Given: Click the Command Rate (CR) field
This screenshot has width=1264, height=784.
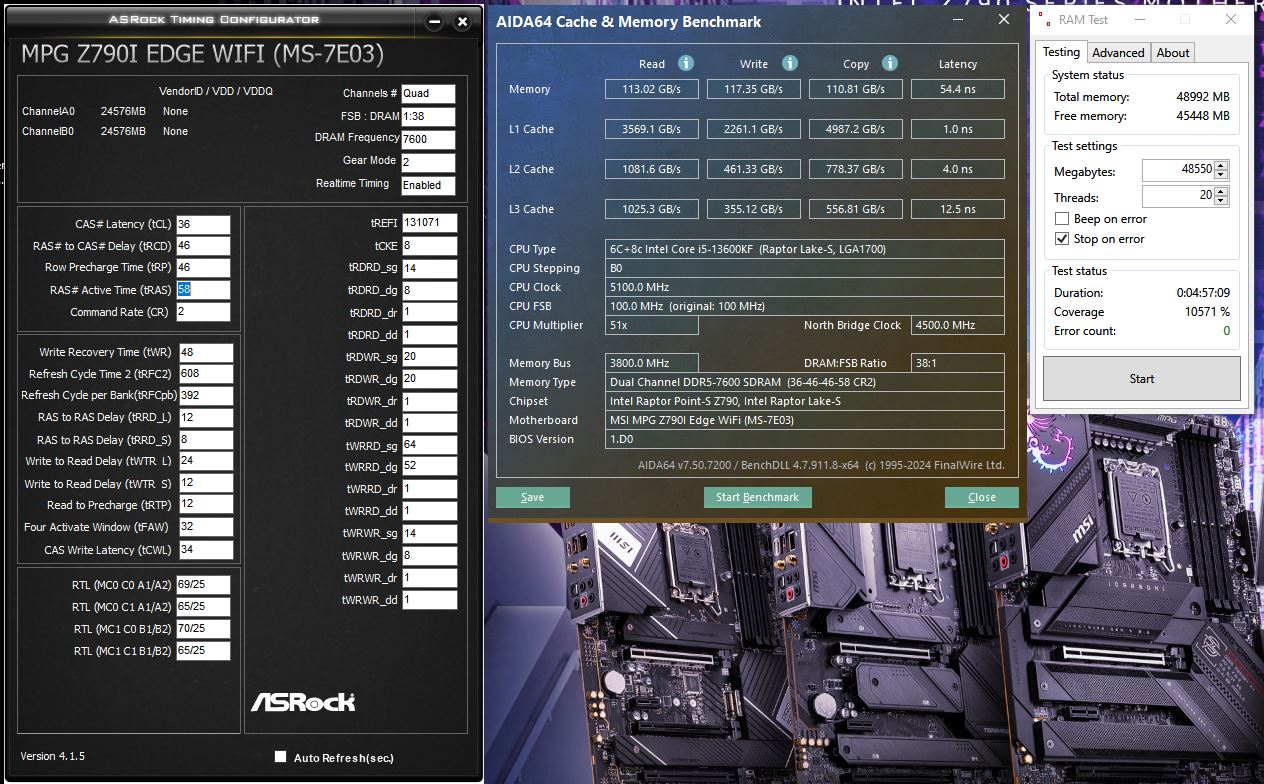Looking at the screenshot, I should tap(203, 312).
